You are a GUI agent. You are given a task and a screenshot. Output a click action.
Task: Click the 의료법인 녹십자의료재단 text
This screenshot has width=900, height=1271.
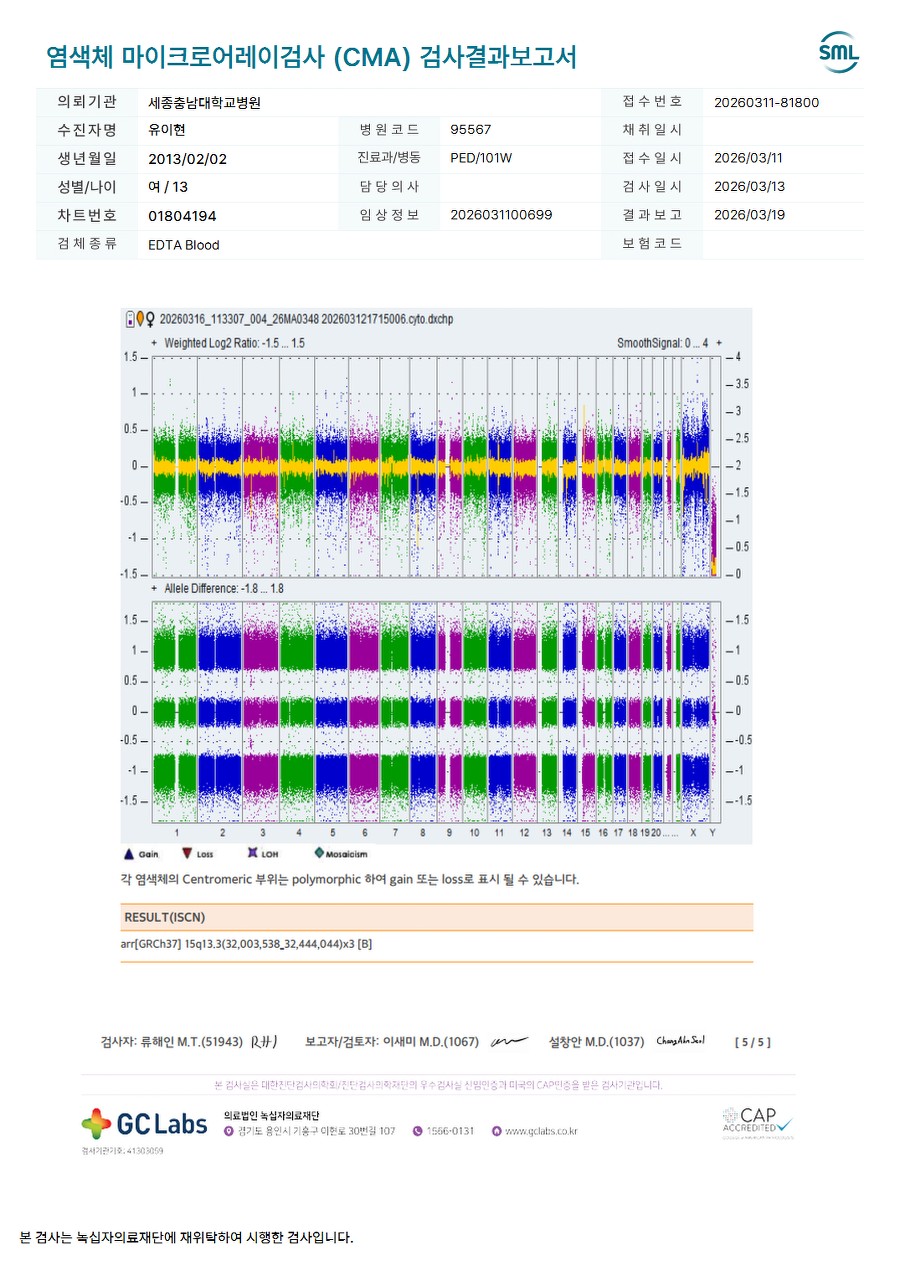pos(271,1115)
